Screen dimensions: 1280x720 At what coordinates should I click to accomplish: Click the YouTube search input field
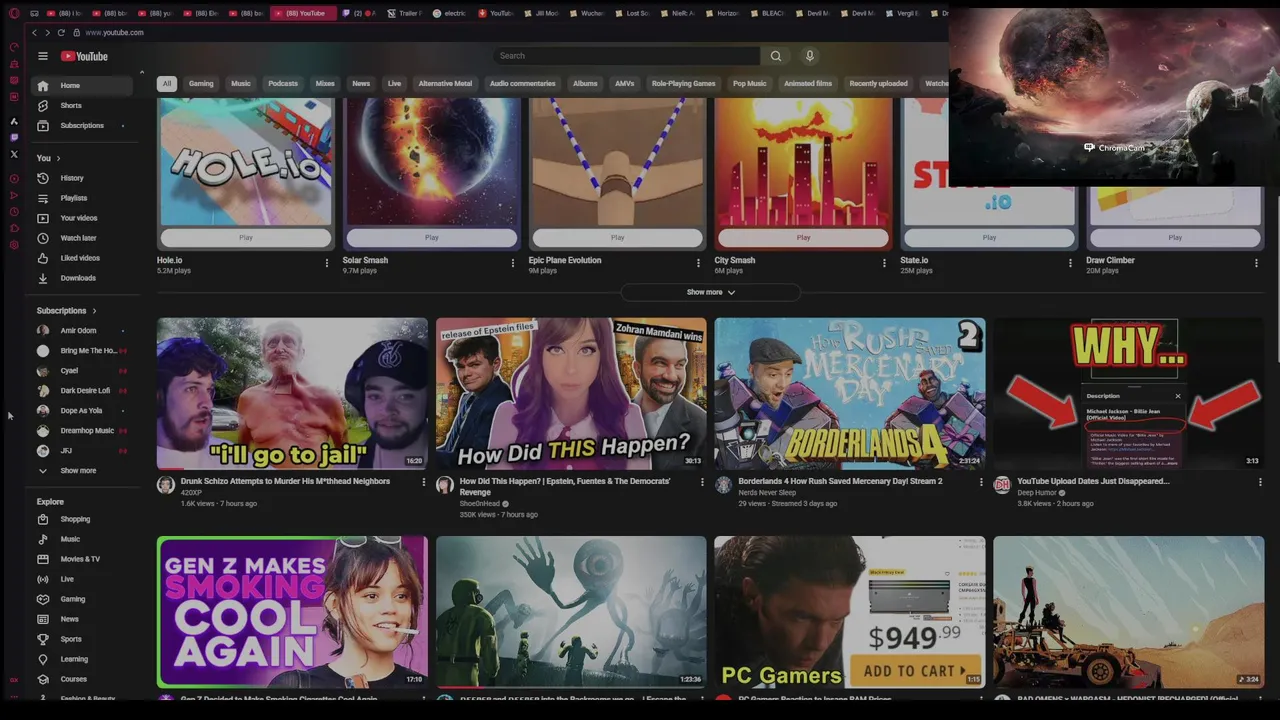pyautogui.click(x=625, y=56)
